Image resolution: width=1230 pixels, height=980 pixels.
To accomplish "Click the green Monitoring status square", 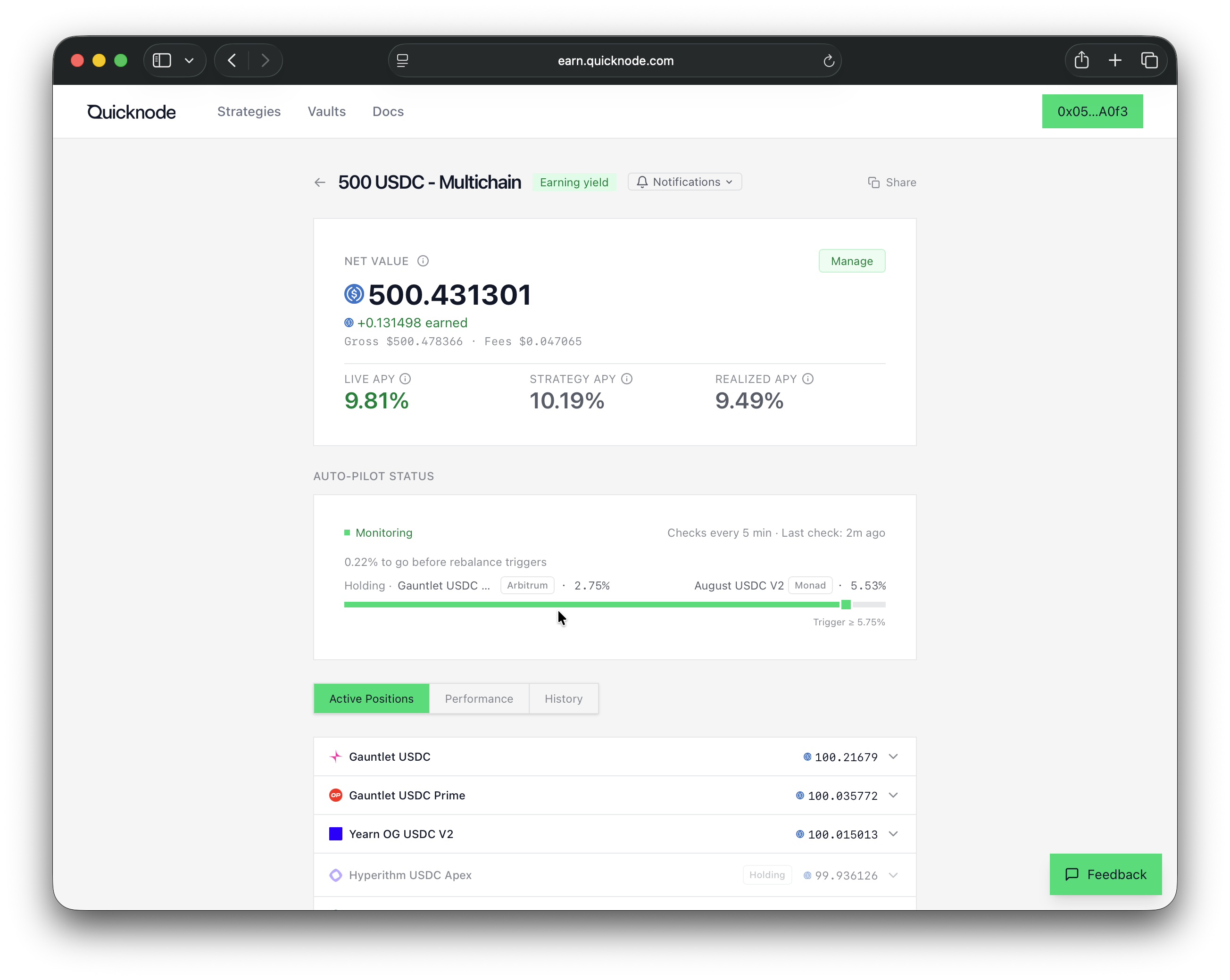I will [x=347, y=532].
